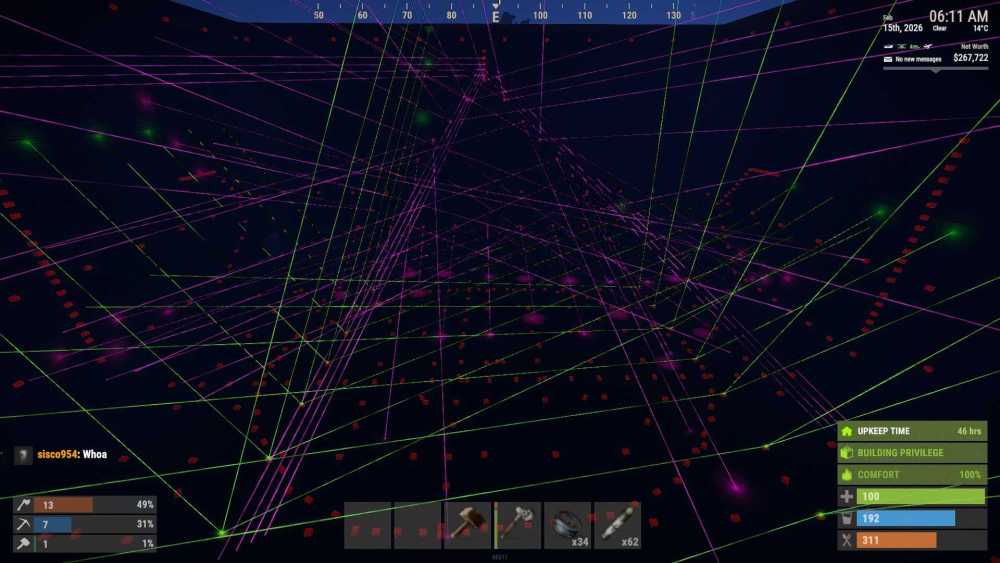Click the thirst cup icon
The height and width of the screenshot is (563, 1000).
[846, 519]
